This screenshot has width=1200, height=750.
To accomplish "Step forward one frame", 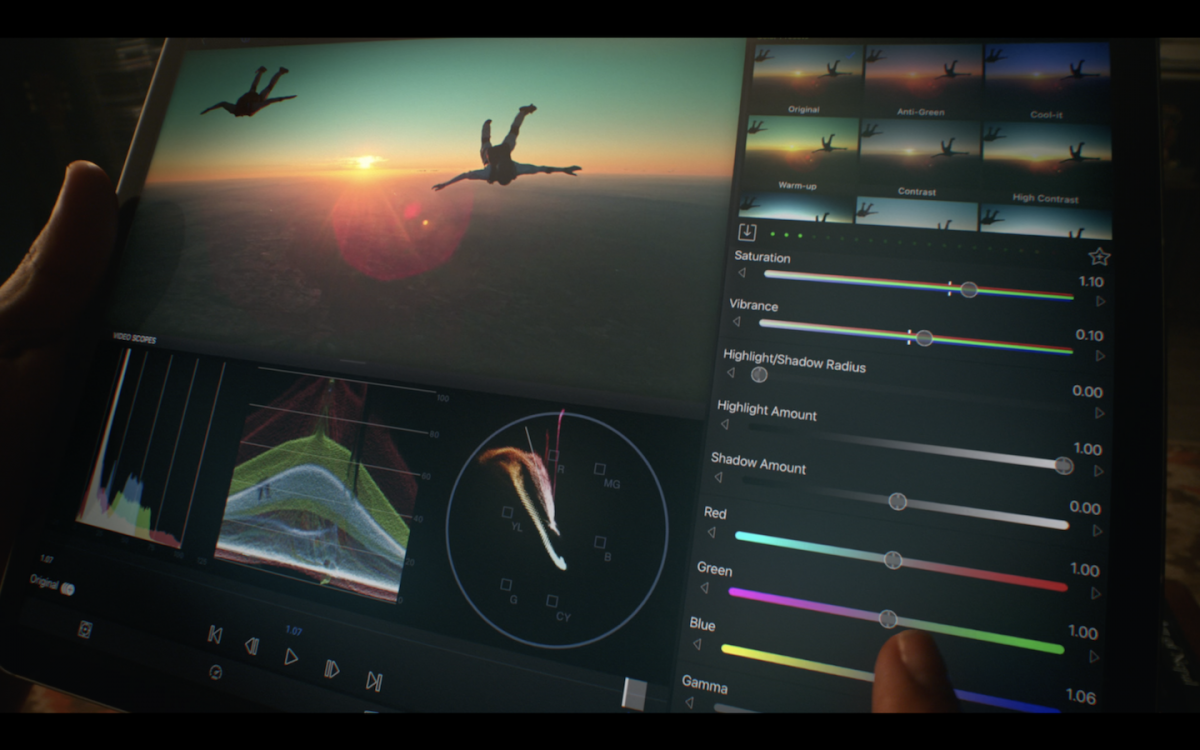I will pos(332,669).
